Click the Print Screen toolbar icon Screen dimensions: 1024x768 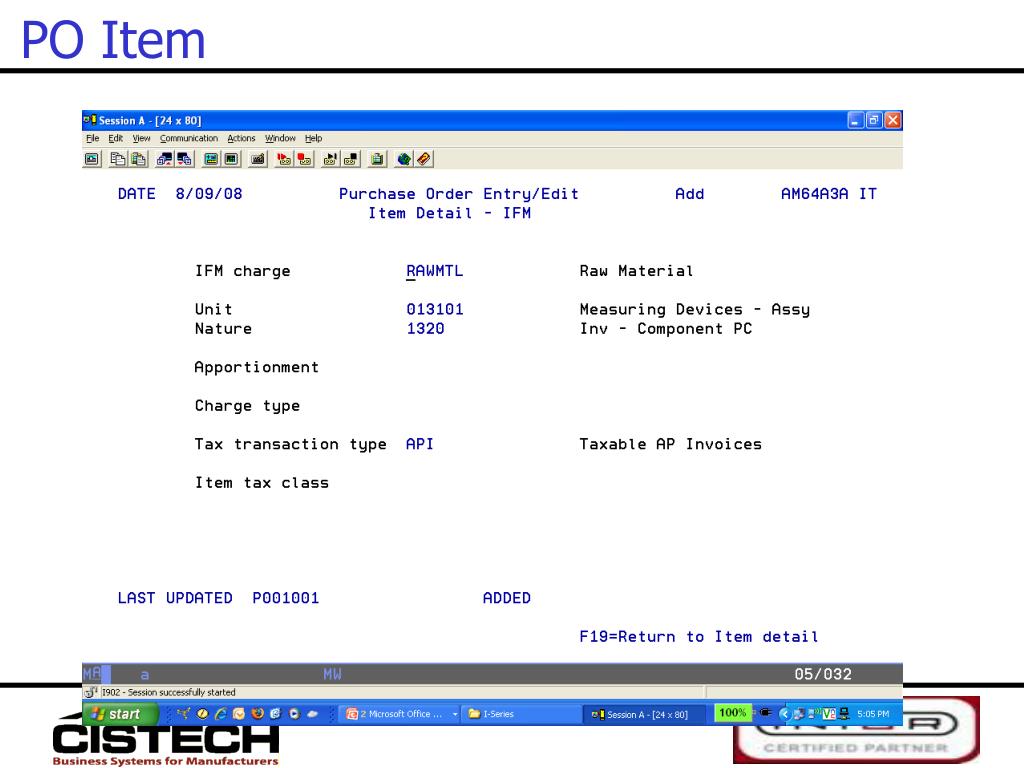coord(92,159)
